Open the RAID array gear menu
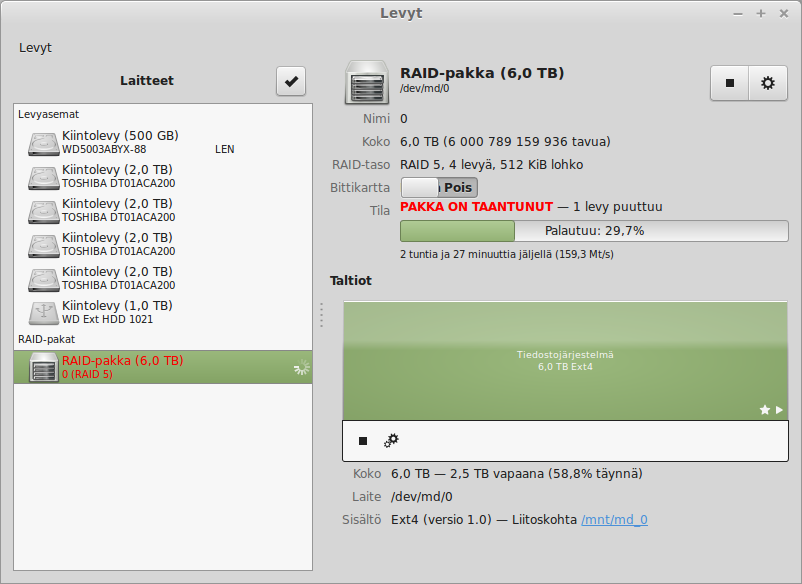This screenshot has height=584, width=802. click(x=768, y=84)
